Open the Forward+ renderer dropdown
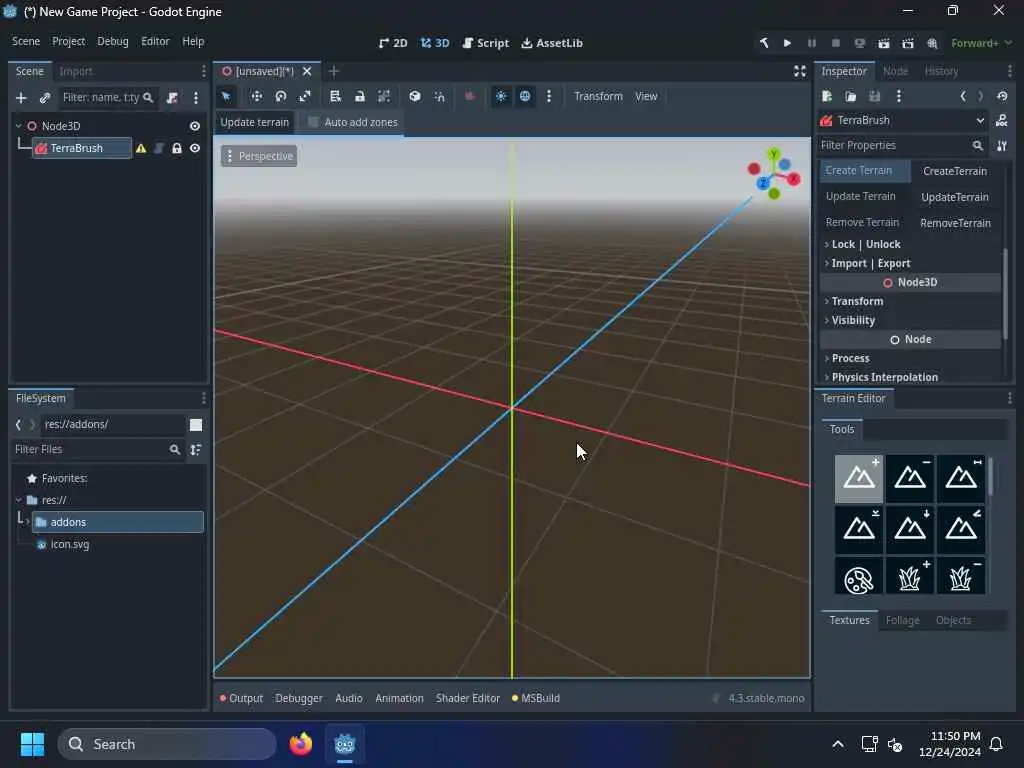 [x=982, y=43]
